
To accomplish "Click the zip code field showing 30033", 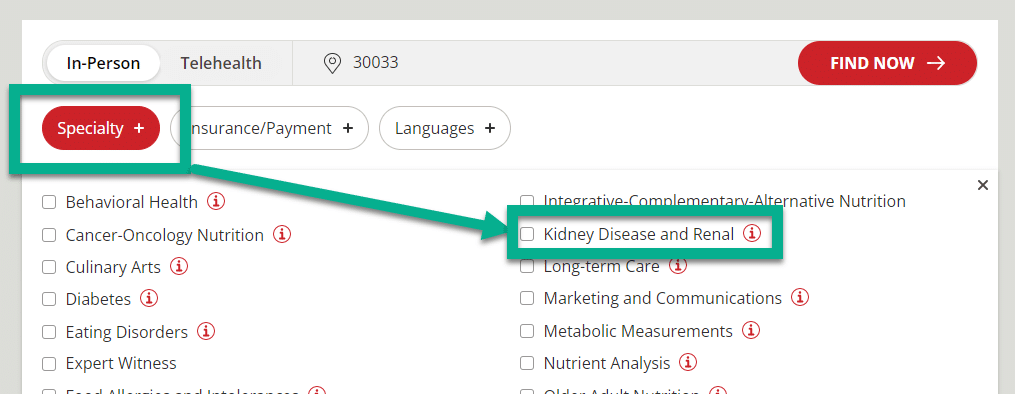I will click(544, 63).
